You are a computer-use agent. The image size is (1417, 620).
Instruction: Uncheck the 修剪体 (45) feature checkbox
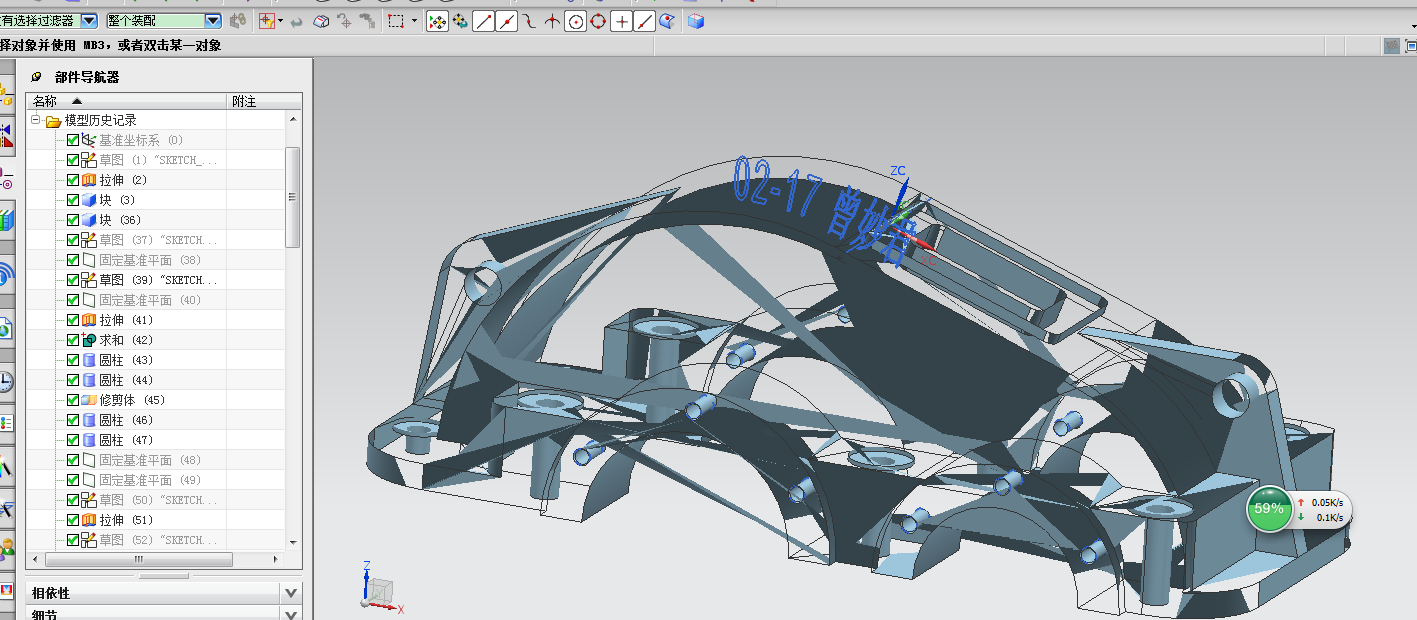73,400
